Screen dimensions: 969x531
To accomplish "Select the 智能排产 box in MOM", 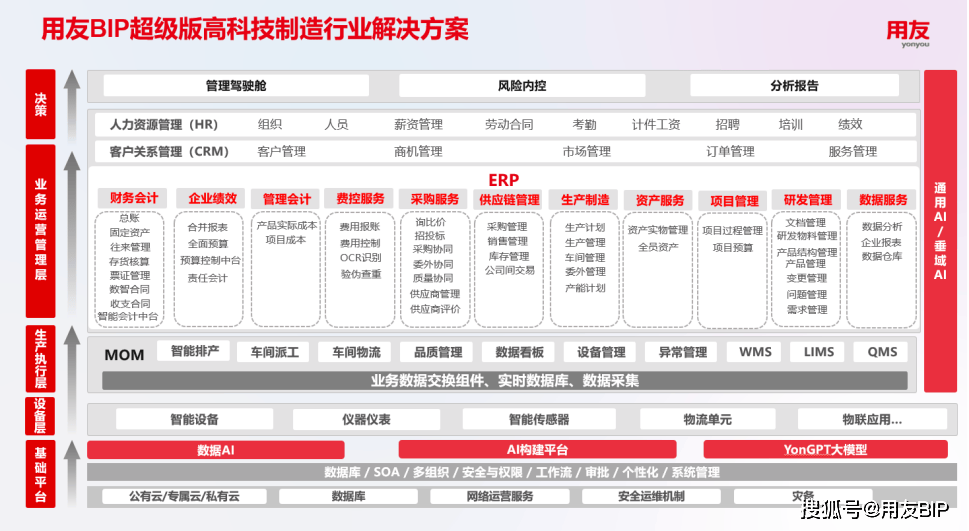I will coord(195,351).
